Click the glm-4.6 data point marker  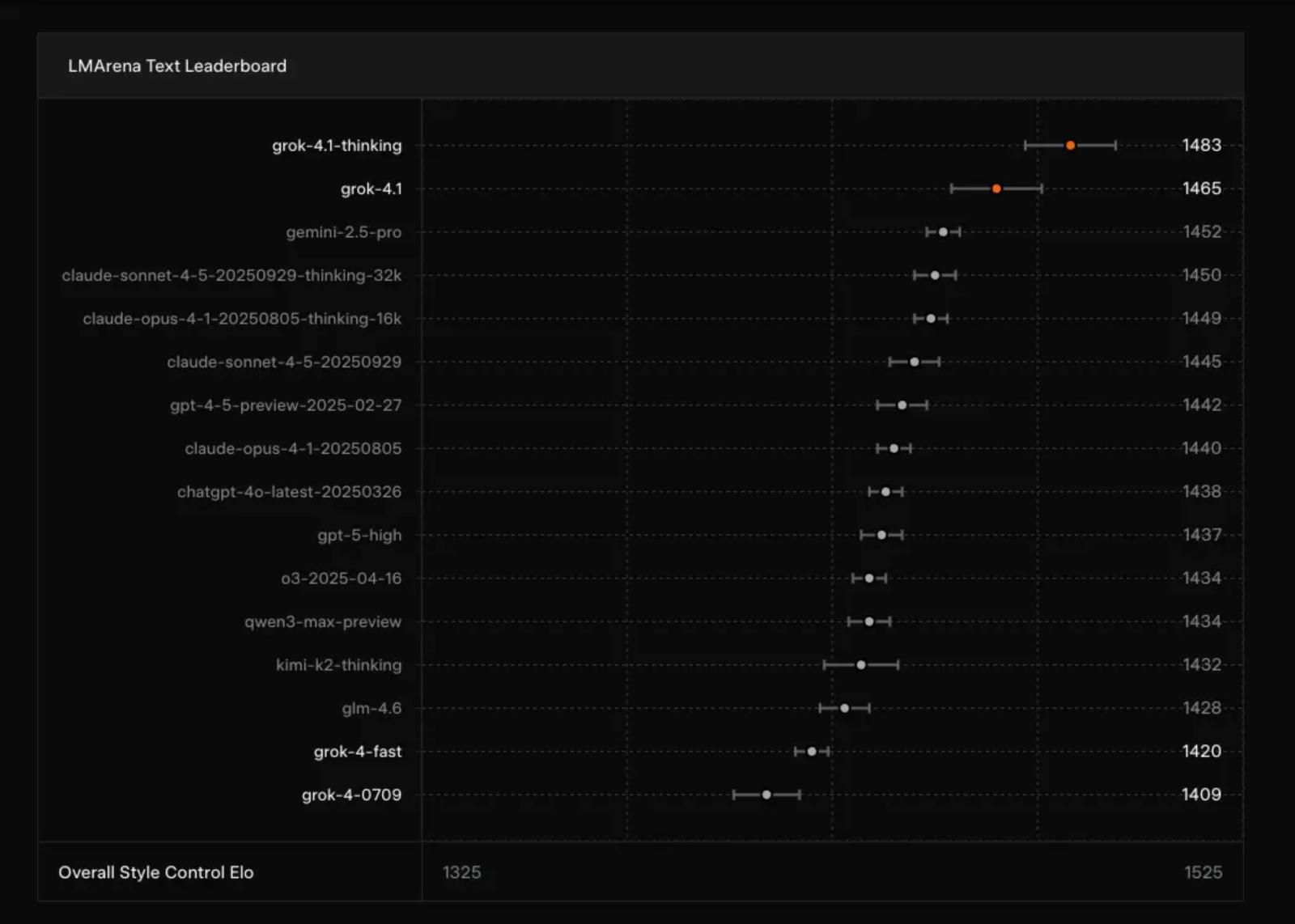tap(844, 708)
